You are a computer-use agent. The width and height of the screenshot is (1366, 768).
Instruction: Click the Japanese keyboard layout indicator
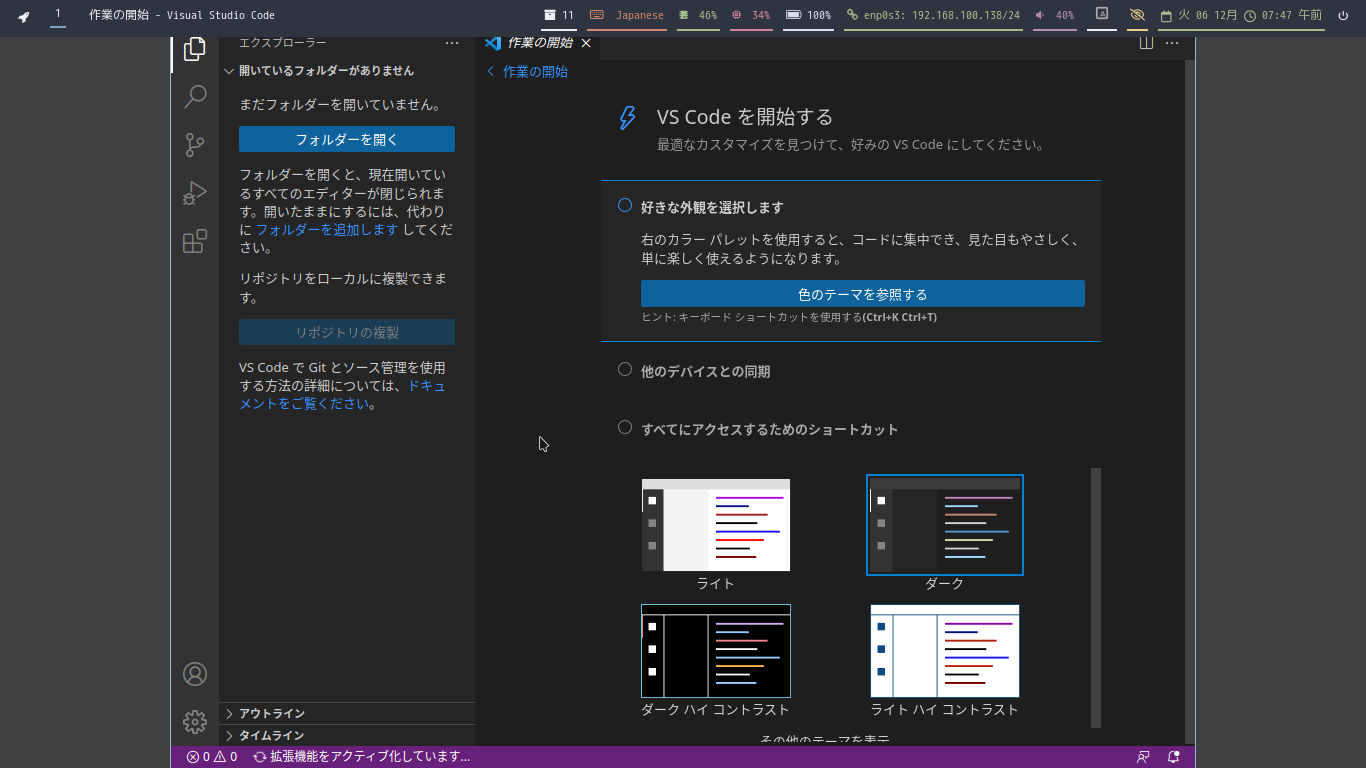click(627, 15)
